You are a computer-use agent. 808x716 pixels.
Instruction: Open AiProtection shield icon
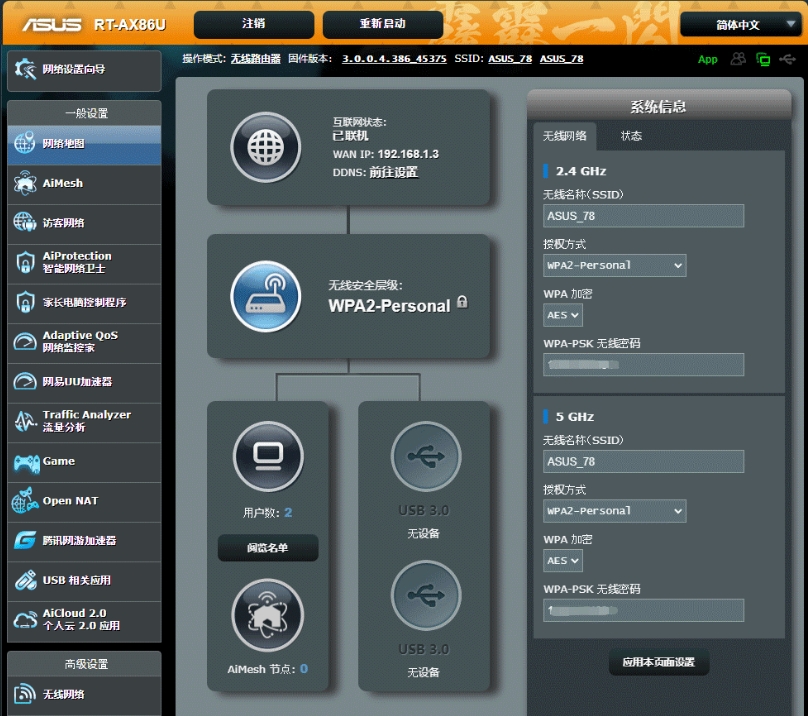click(x=25, y=262)
